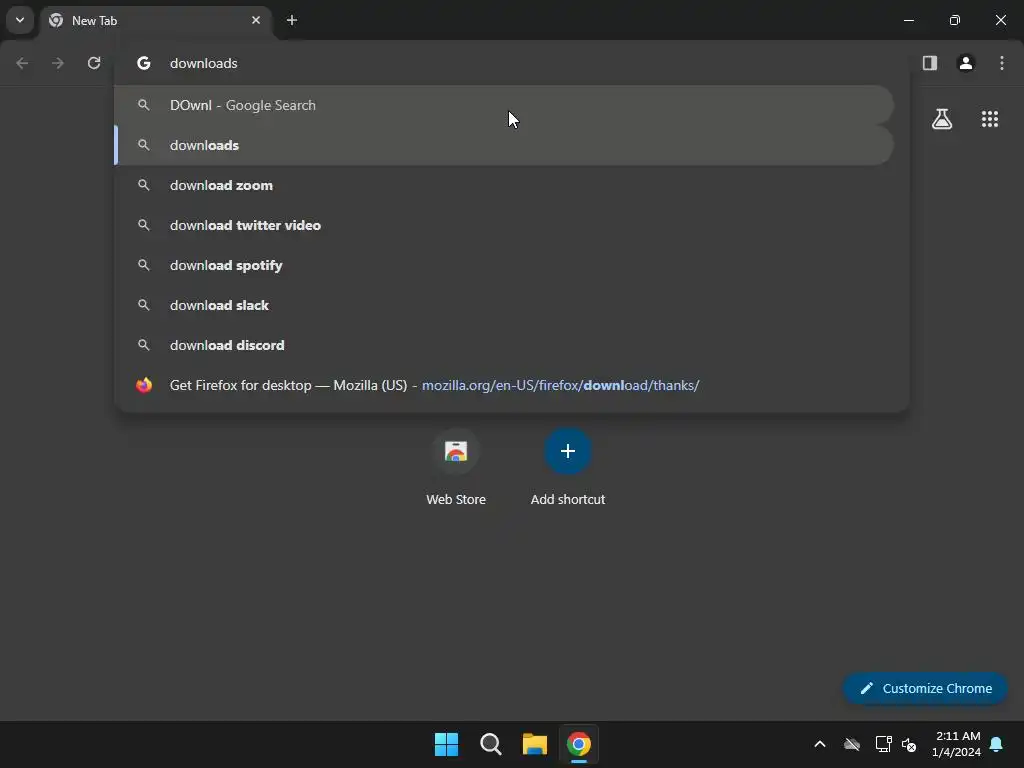Go forward with the forward arrow
This screenshot has width=1024, height=768.
58,63
